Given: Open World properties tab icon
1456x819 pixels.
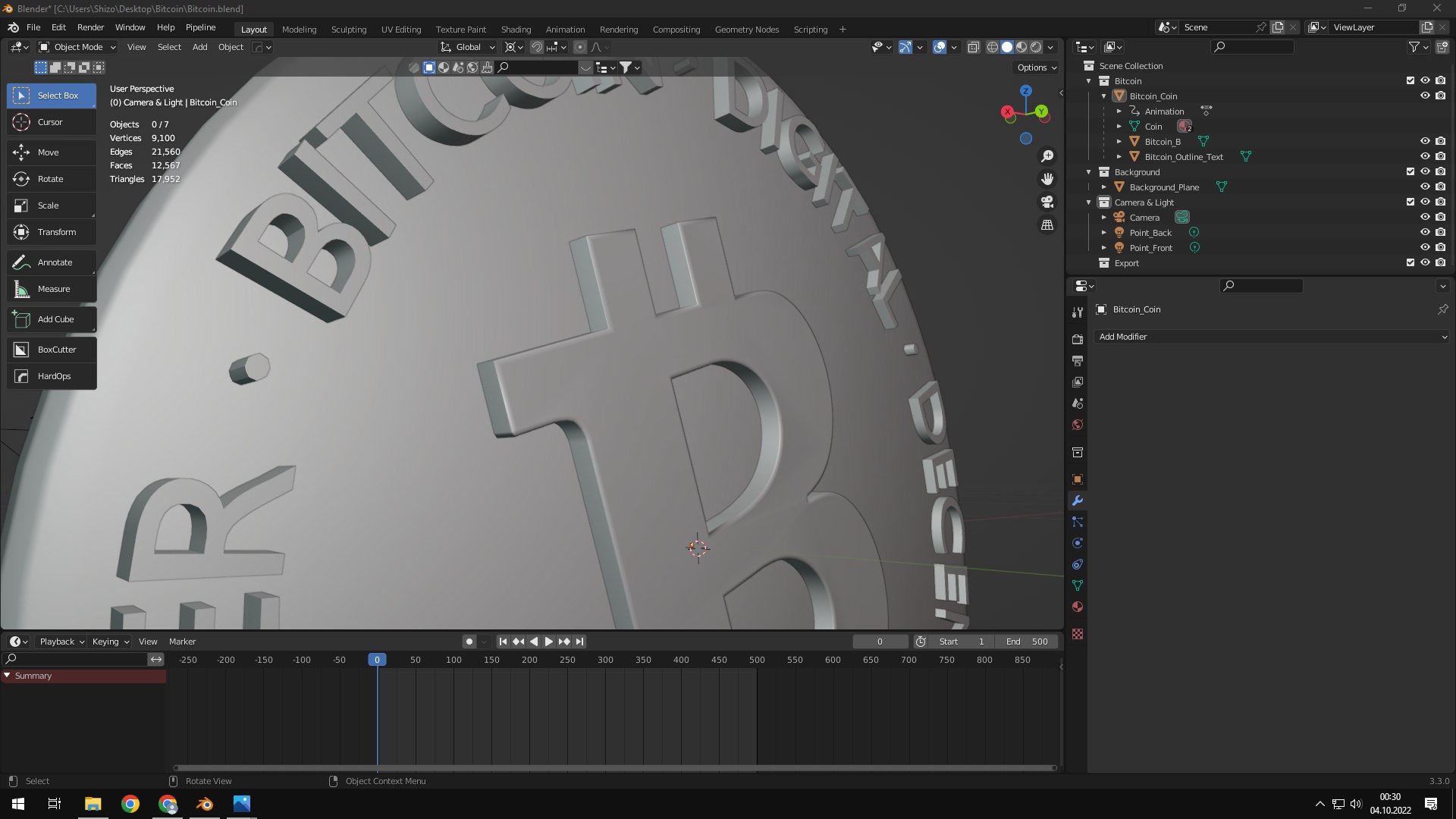Looking at the screenshot, I should tap(1078, 425).
